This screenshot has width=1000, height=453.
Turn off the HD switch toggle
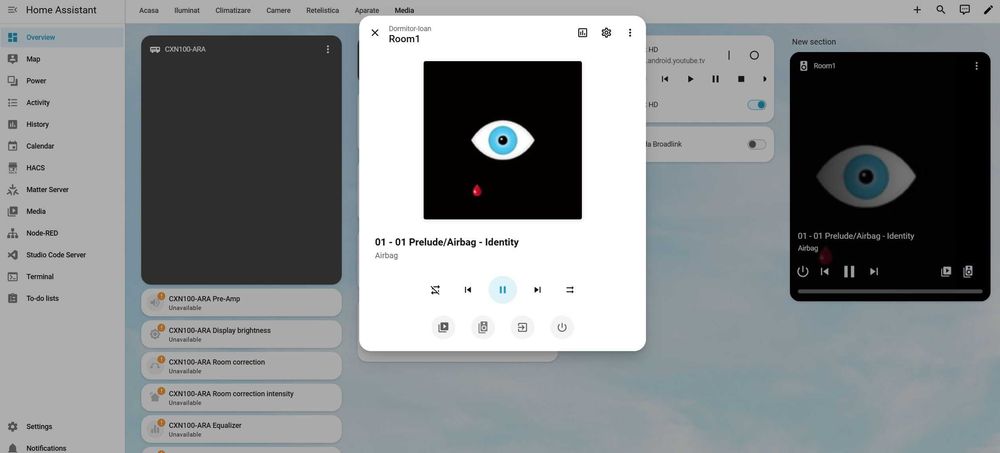pyautogui.click(x=756, y=105)
